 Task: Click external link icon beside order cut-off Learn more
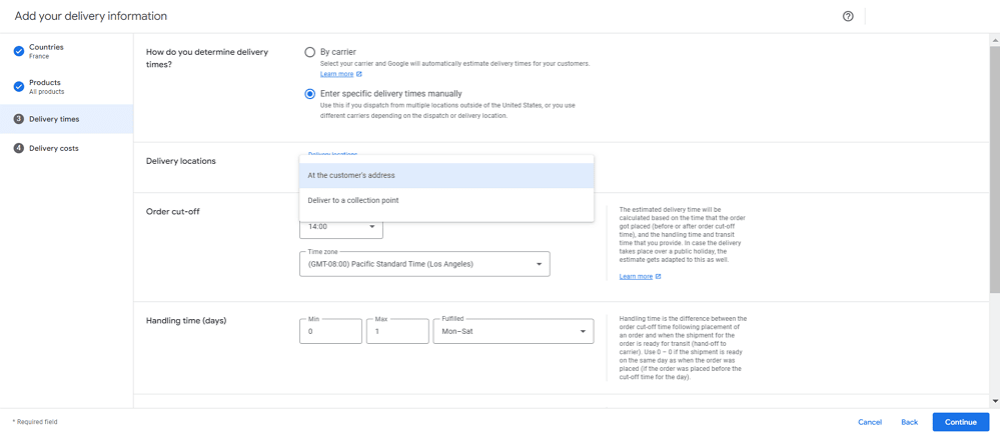point(659,276)
